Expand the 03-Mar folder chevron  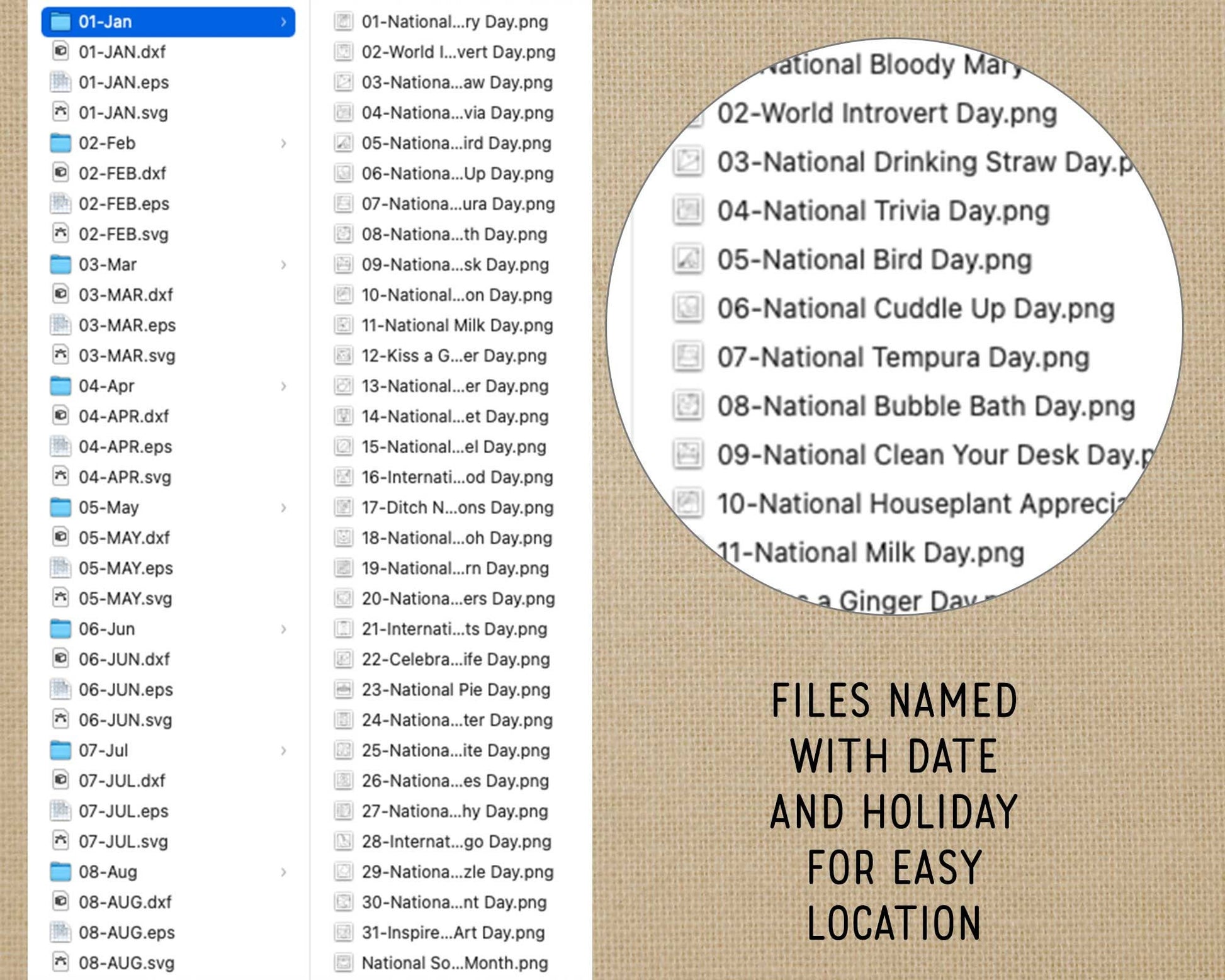pyautogui.click(x=284, y=264)
